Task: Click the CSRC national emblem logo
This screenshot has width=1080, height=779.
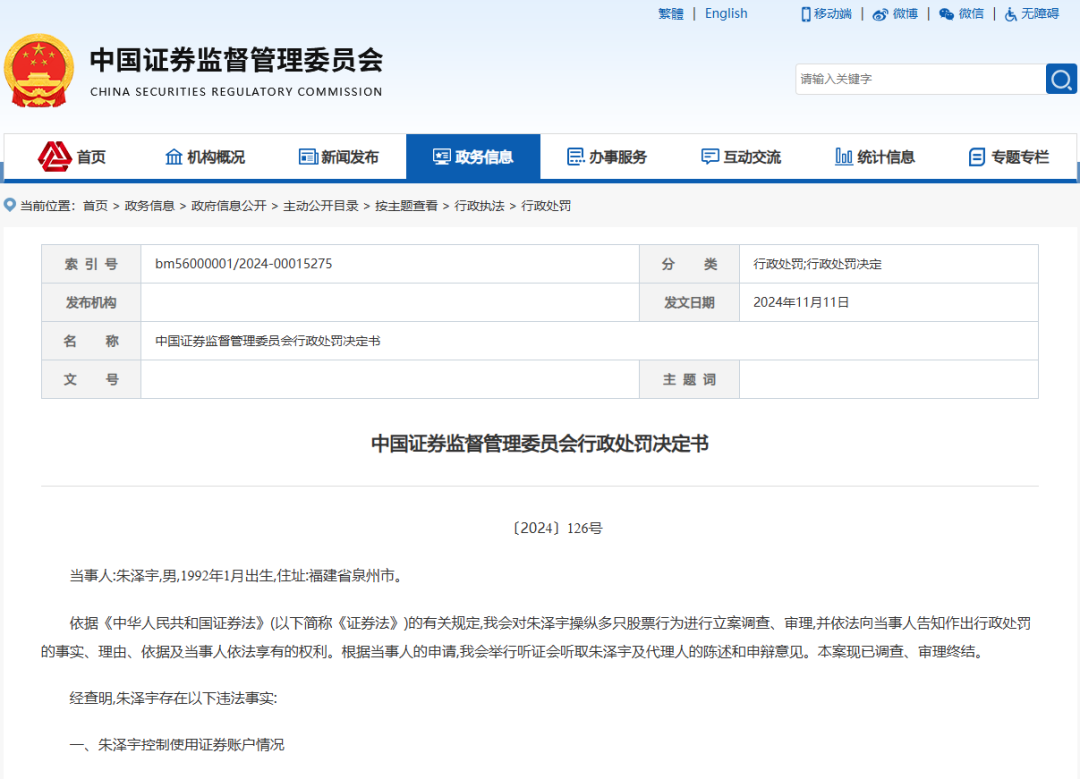Action: tap(38, 71)
